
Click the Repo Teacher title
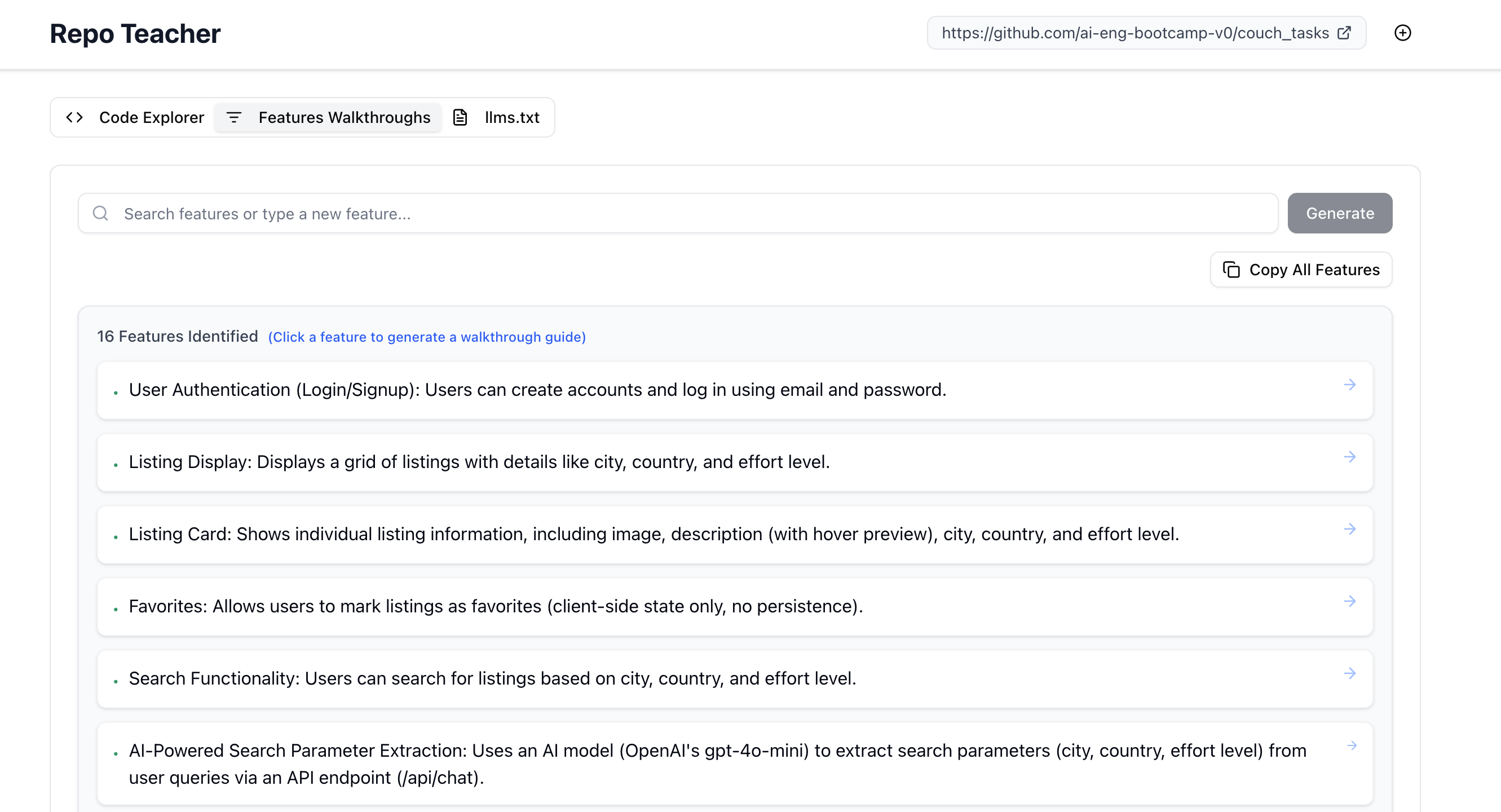pos(135,33)
